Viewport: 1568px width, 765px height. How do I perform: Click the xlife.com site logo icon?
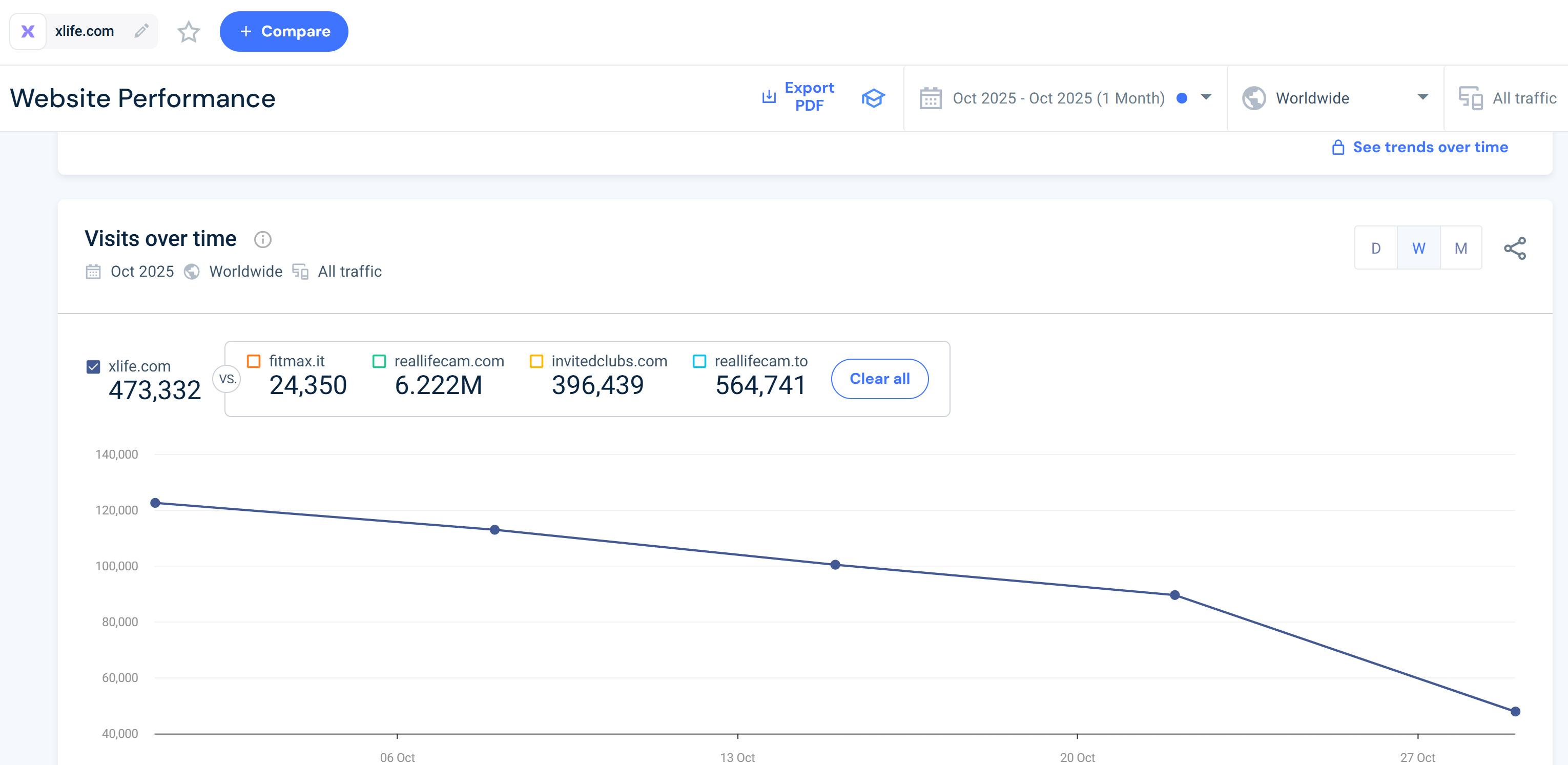click(x=28, y=32)
